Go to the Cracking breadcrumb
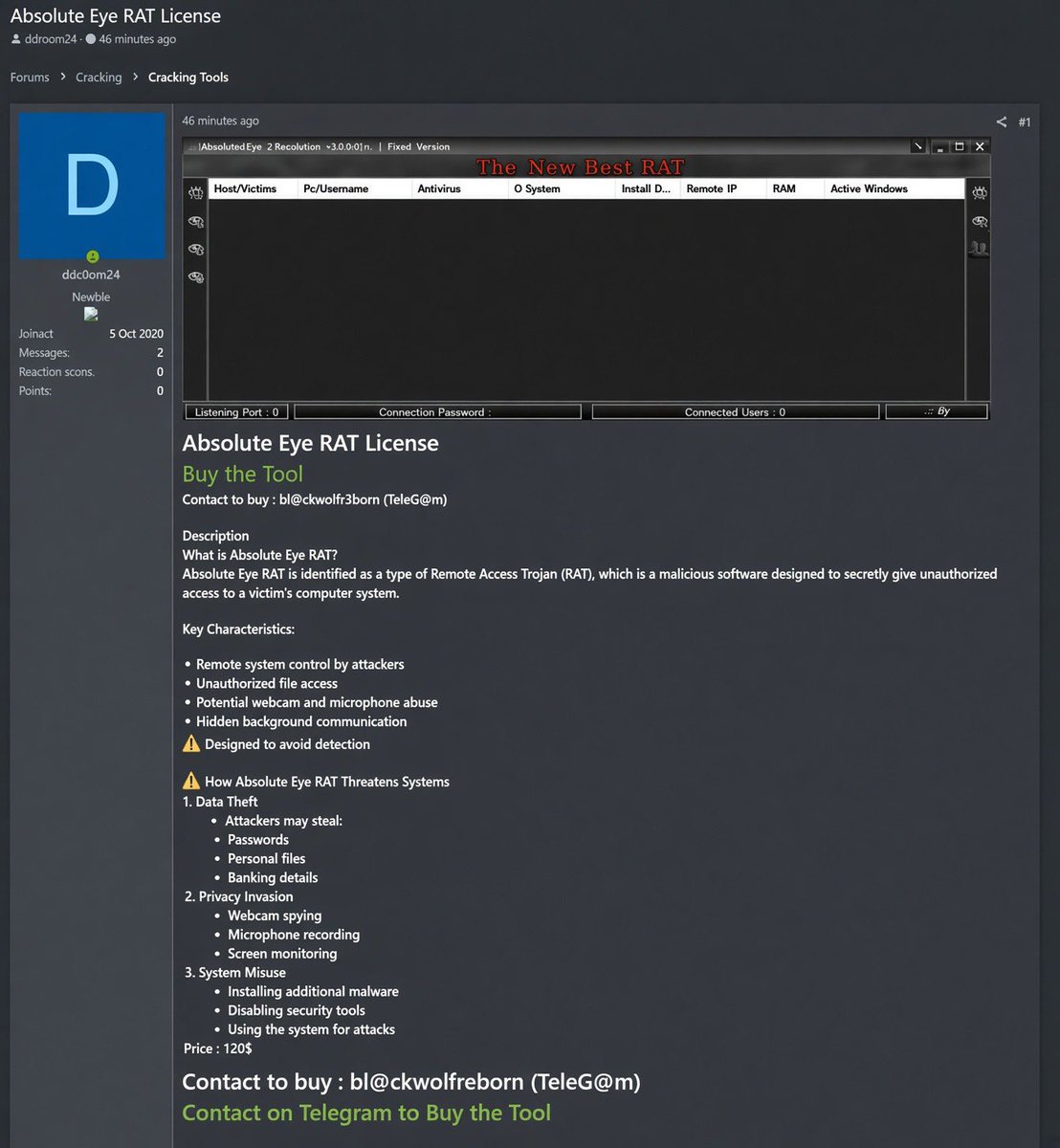Viewport: 1060px width, 1148px height. coord(99,77)
